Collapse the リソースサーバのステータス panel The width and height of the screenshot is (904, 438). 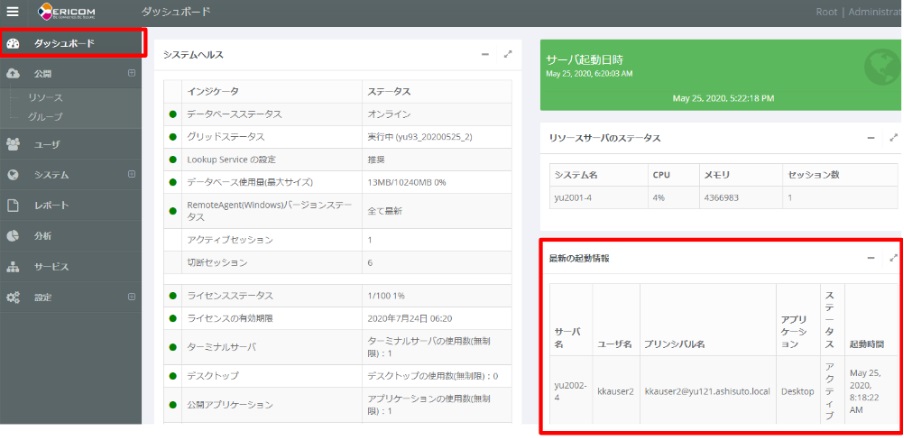(x=870, y=137)
